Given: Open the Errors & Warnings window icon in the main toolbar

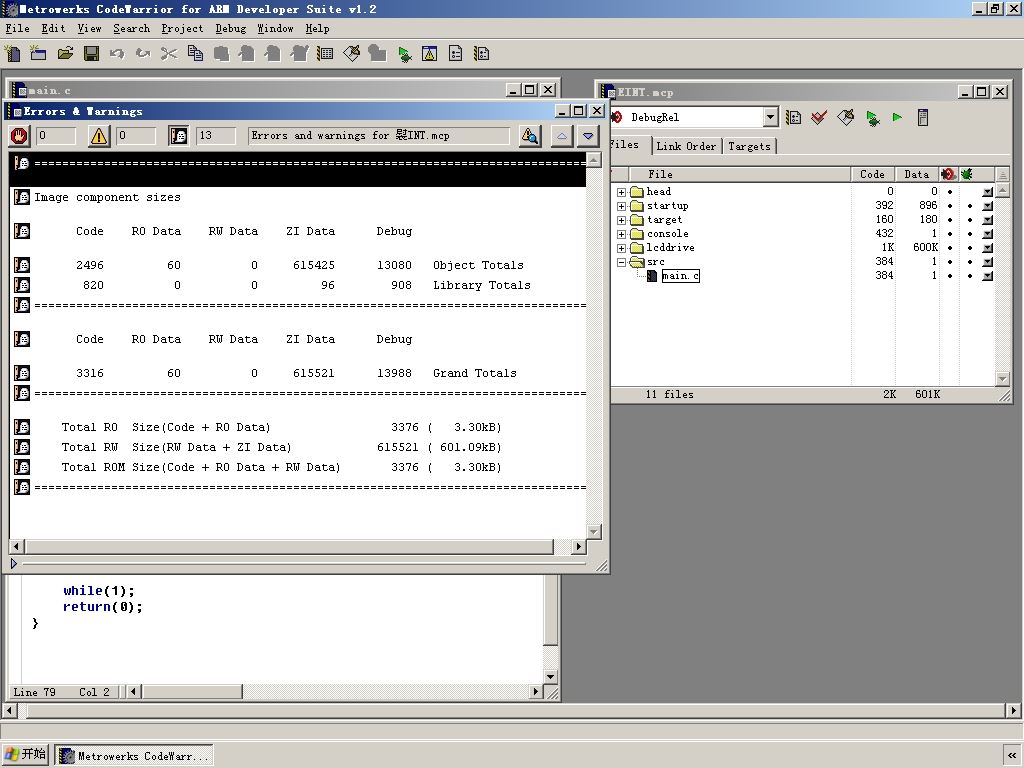Looking at the screenshot, I should click(429, 54).
